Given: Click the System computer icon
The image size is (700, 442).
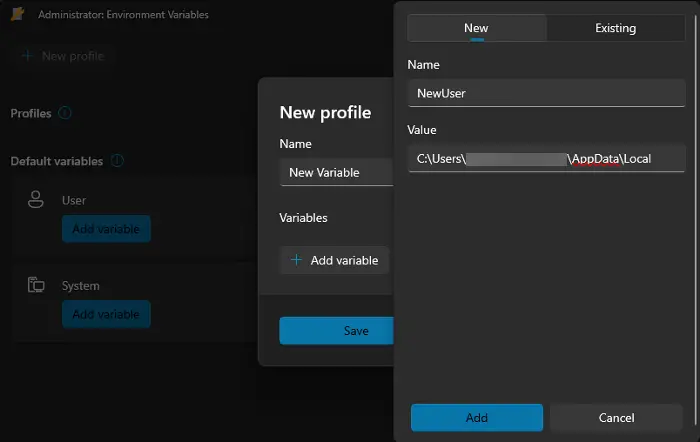Looking at the screenshot, I should pyautogui.click(x=36, y=285).
